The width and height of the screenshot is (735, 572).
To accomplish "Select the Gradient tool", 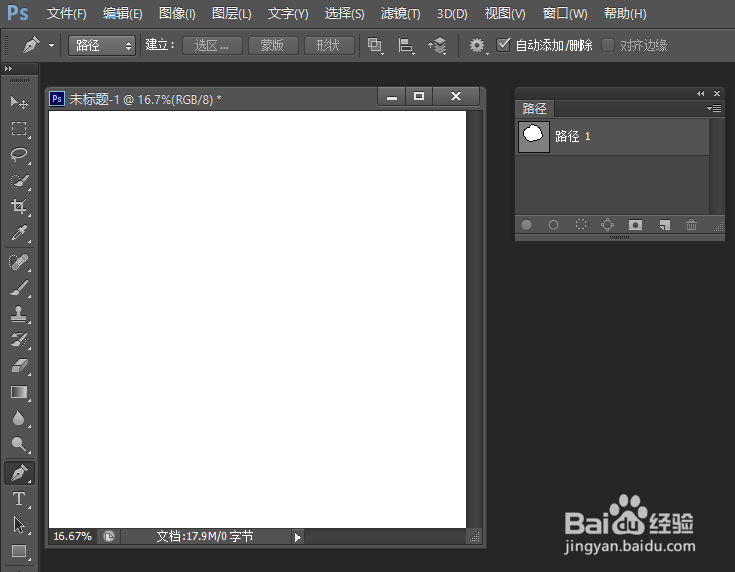I will [19, 391].
